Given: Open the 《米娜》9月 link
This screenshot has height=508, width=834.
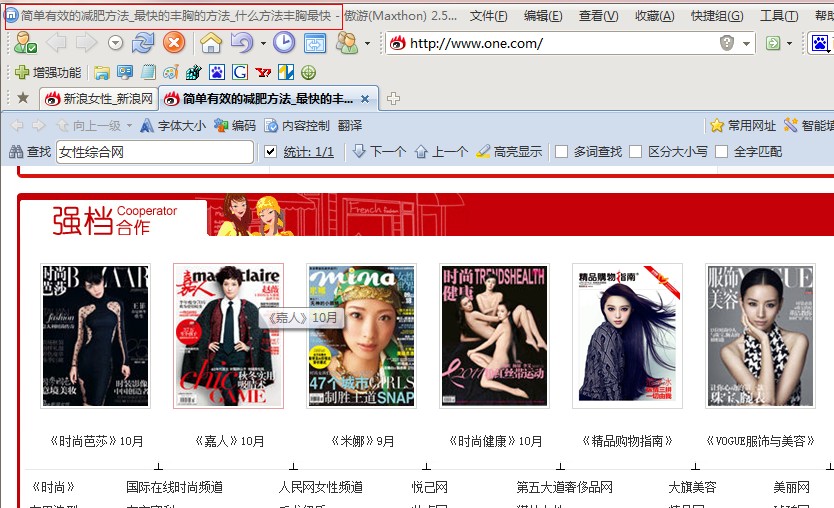Looking at the screenshot, I should pyautogui.click(x=362, y=441).
